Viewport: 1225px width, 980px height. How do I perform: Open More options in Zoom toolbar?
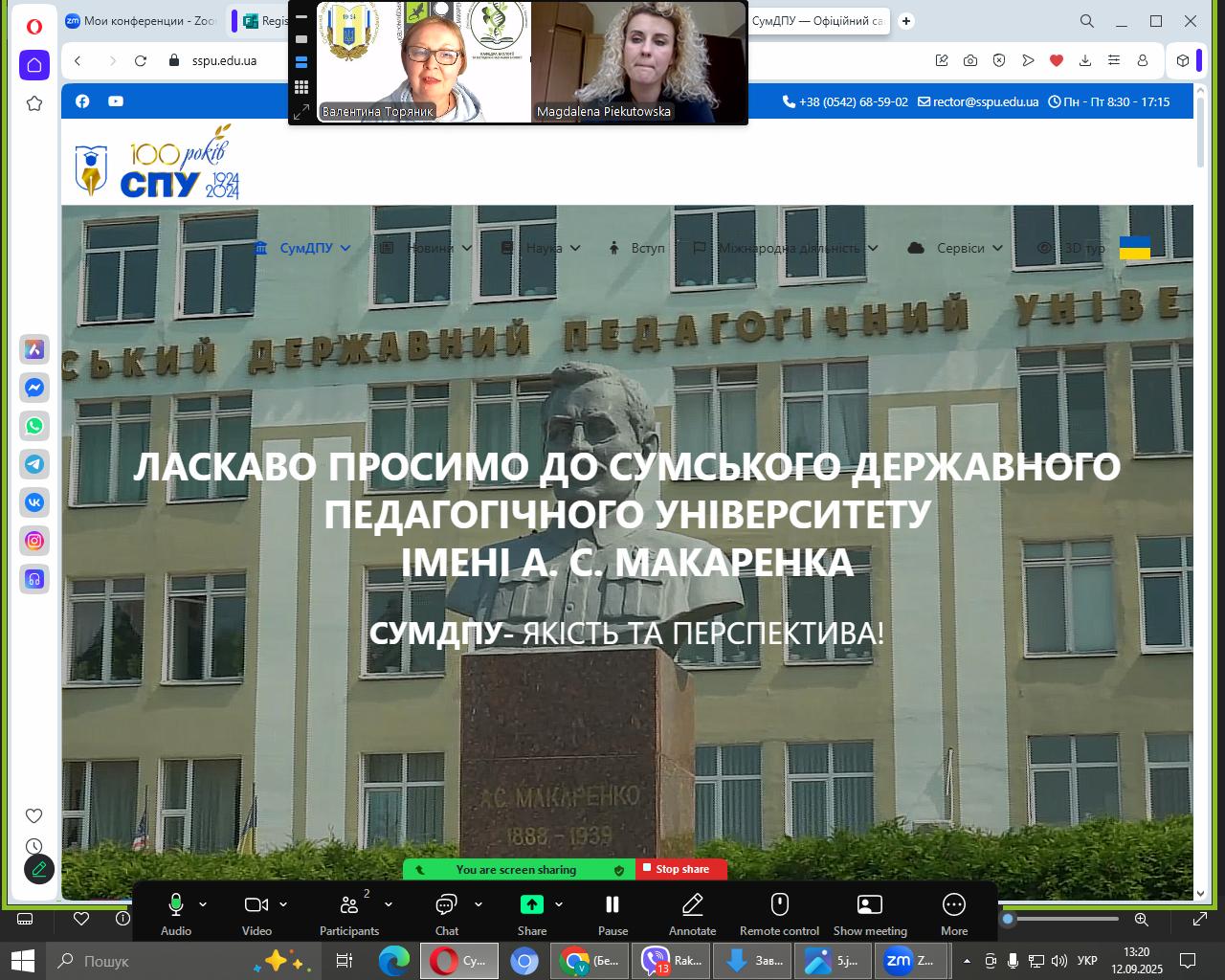point(954,913)
